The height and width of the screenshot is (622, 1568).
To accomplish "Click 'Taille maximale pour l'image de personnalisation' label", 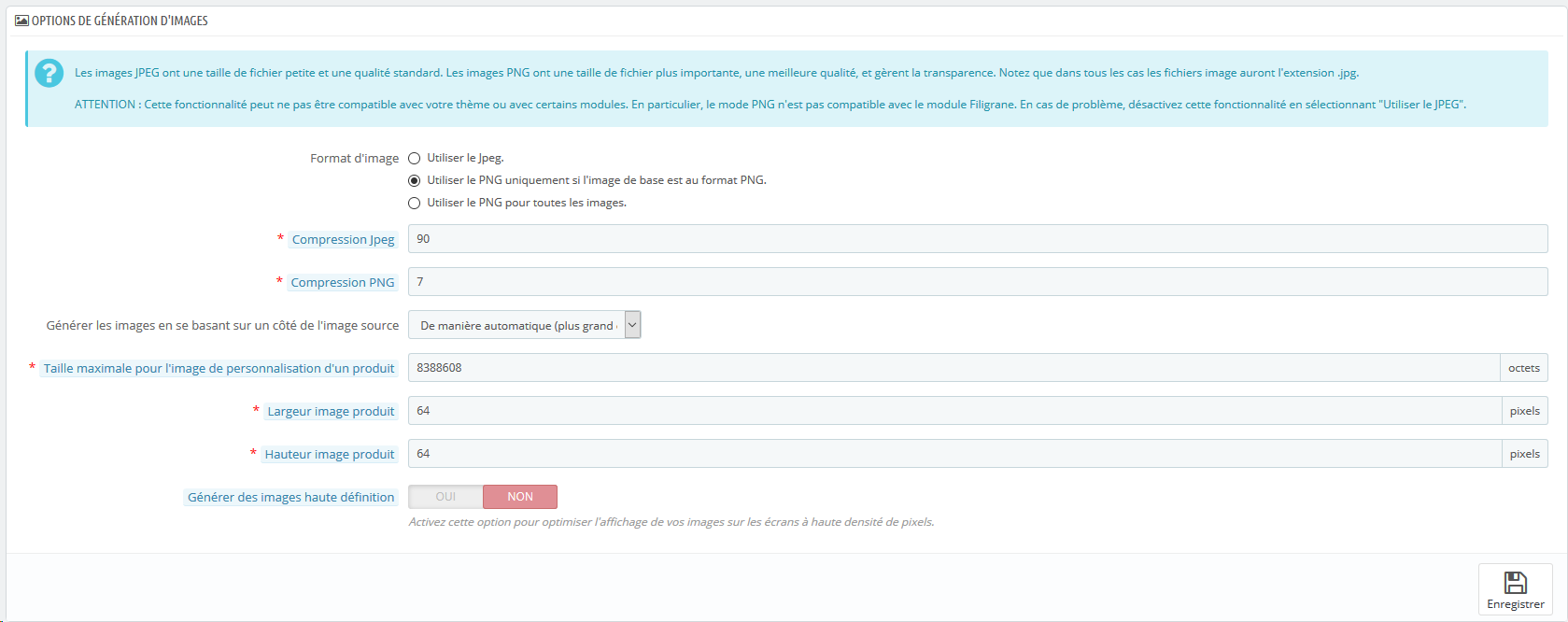I will [x=219, y=369].
